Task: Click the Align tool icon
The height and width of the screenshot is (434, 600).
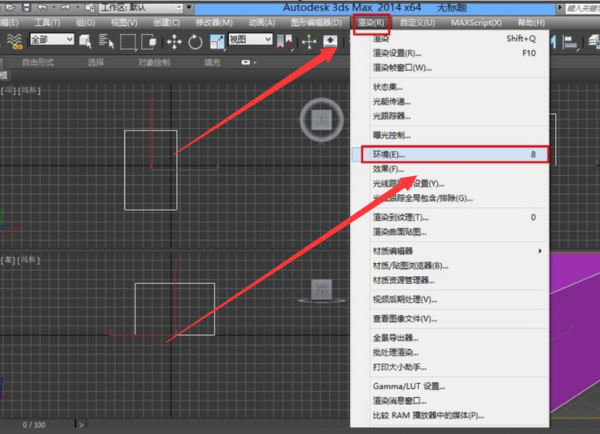Action: click(x=570, y=42)
